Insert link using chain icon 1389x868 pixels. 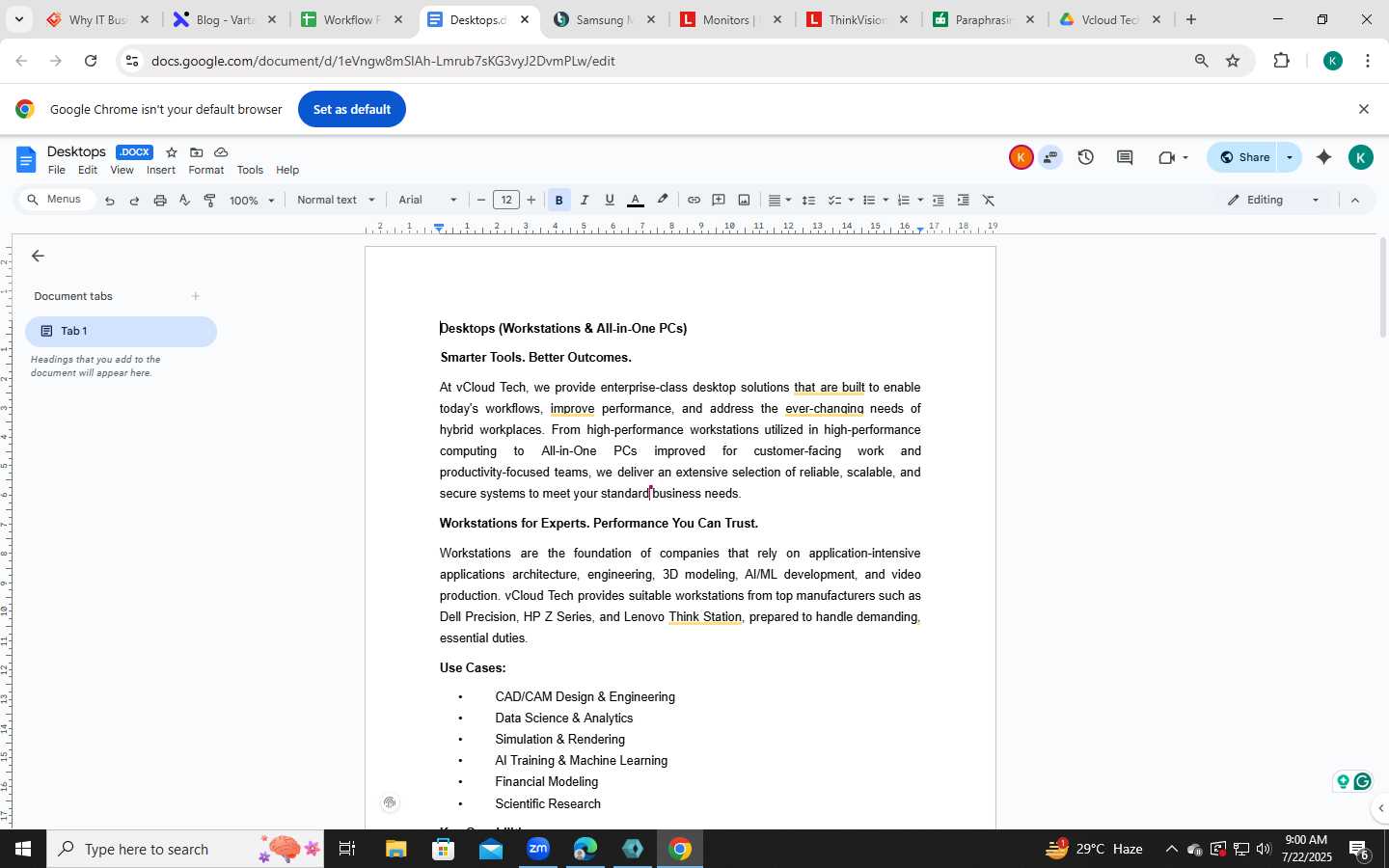[694, 201]
